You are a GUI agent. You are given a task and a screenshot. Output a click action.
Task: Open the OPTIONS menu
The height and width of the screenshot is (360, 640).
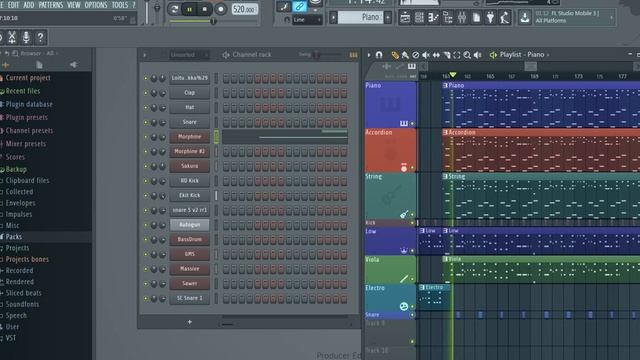click(96, 5)
